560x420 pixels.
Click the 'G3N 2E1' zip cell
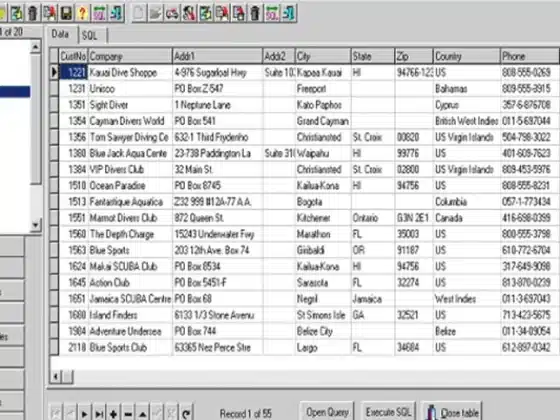click(x=414, y=218)
